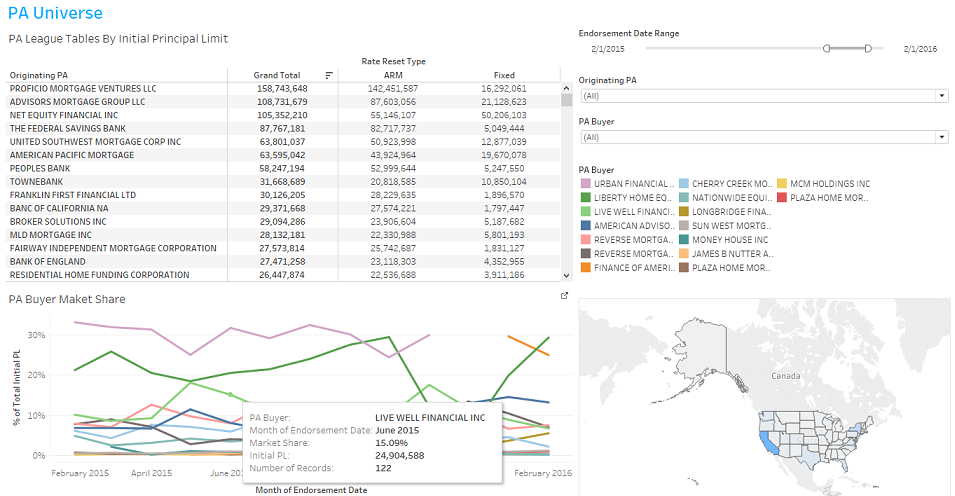Image resolution: width=955 pixels, height=496 pixels.
Task: Select BANC OF CALIFORNIA NA row label
Action: (x=59, y=208)
